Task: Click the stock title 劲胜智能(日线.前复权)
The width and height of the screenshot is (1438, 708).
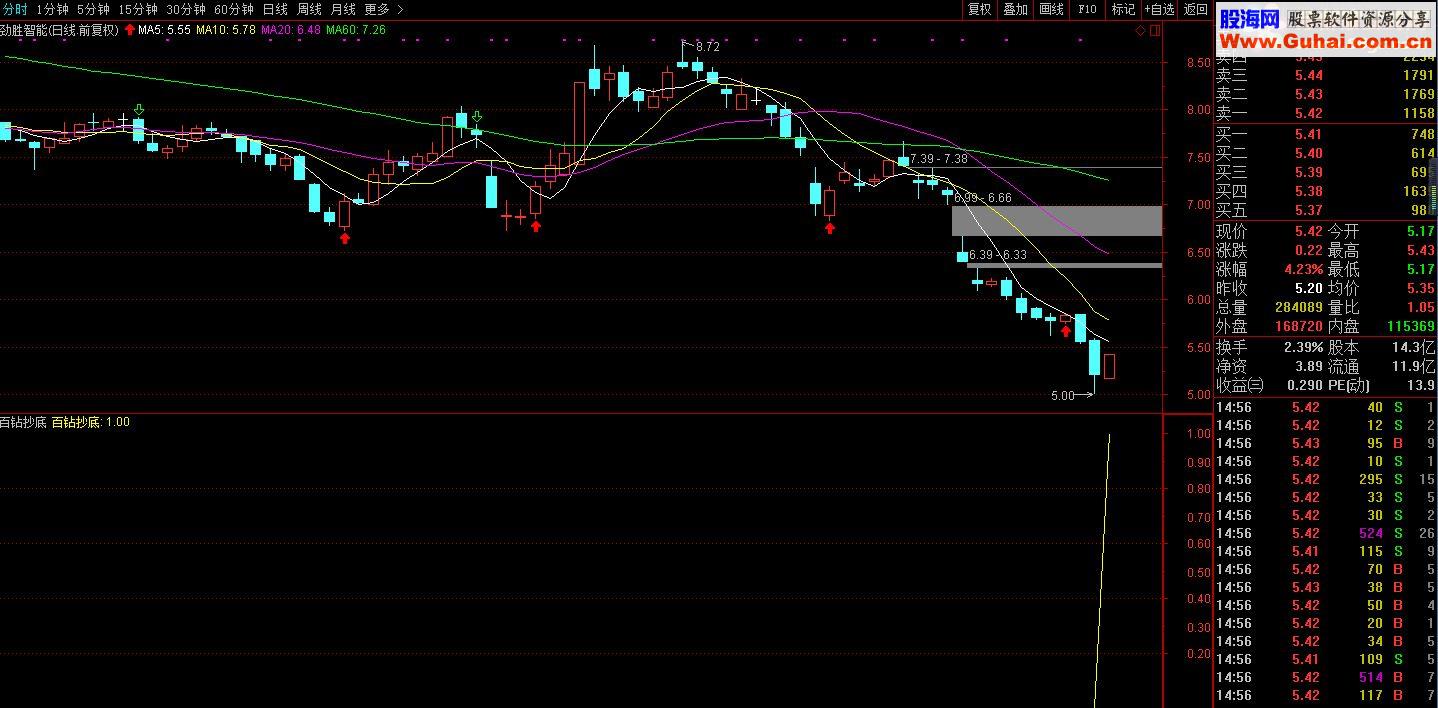Action: (x=60, y=30)
